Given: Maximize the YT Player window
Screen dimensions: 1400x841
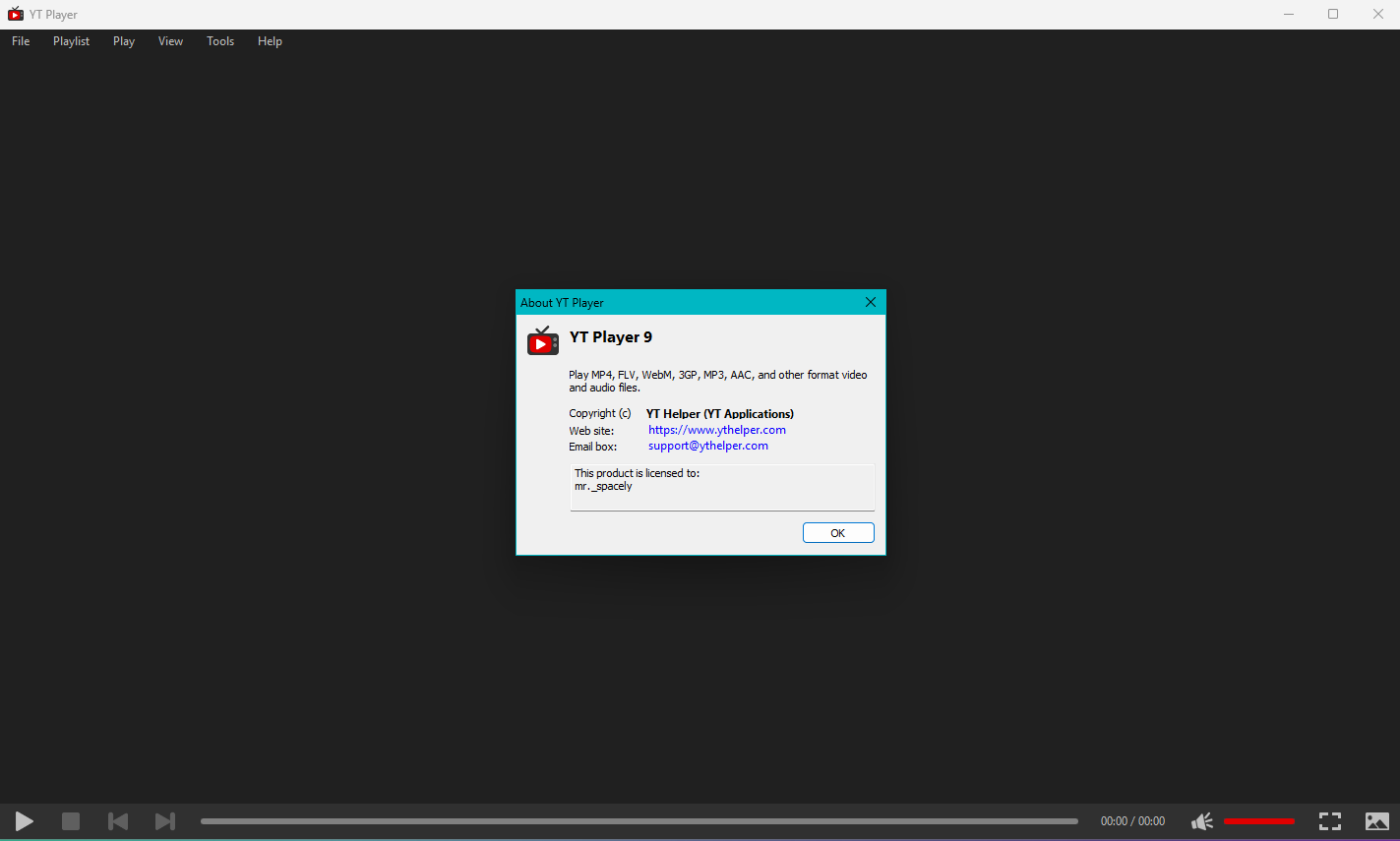Looking at the screenshot, I should 1333,14.
